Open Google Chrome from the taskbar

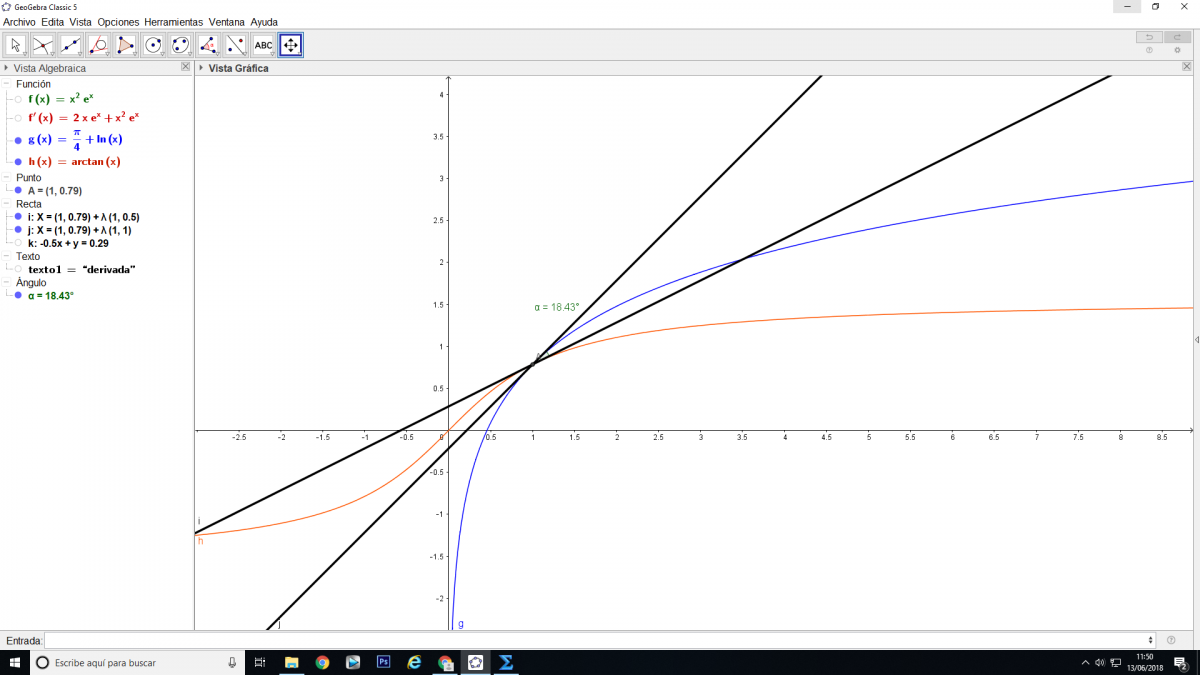coord(322,662)
